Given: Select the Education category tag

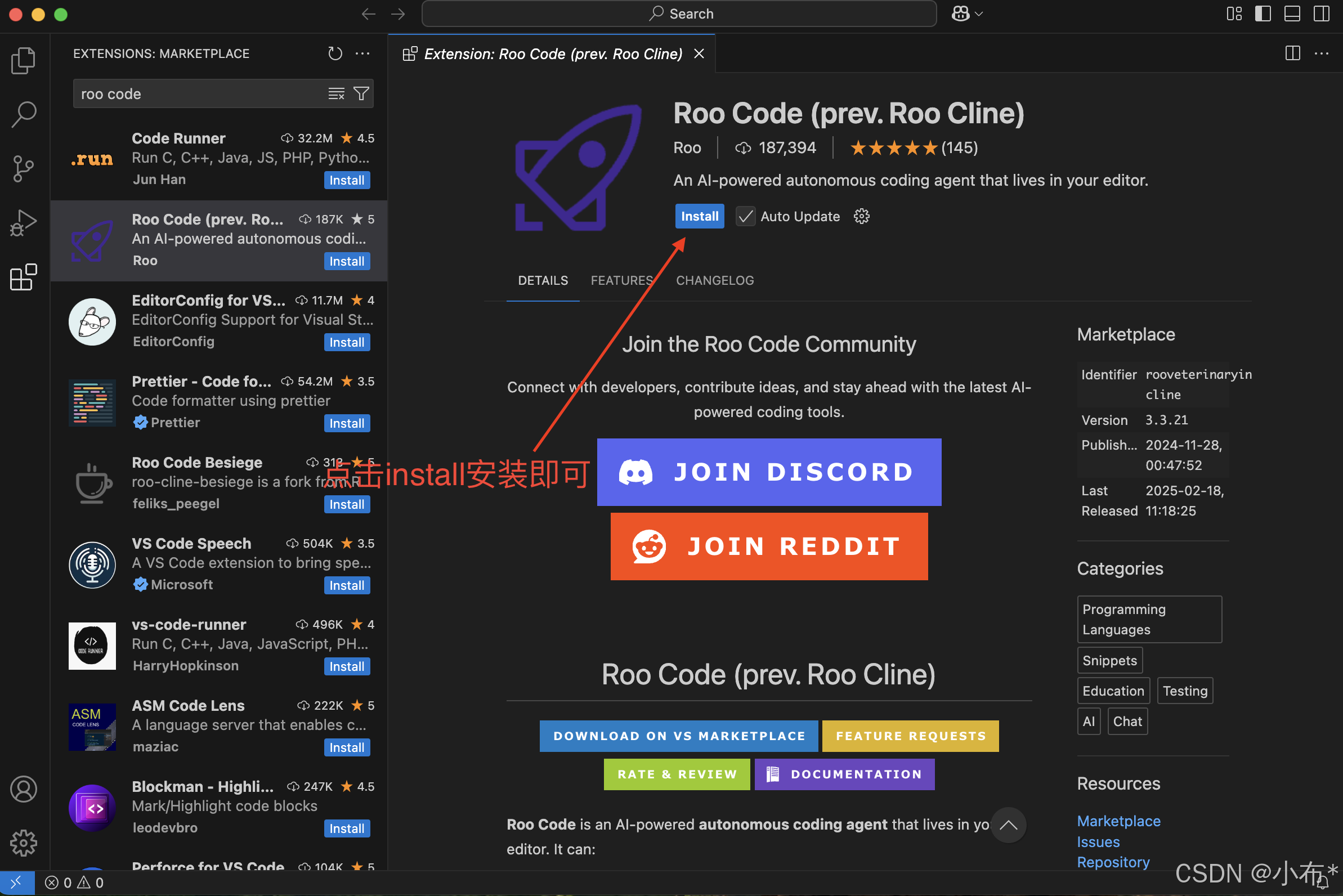Looking at the screenshot, I should [1113, 691].
